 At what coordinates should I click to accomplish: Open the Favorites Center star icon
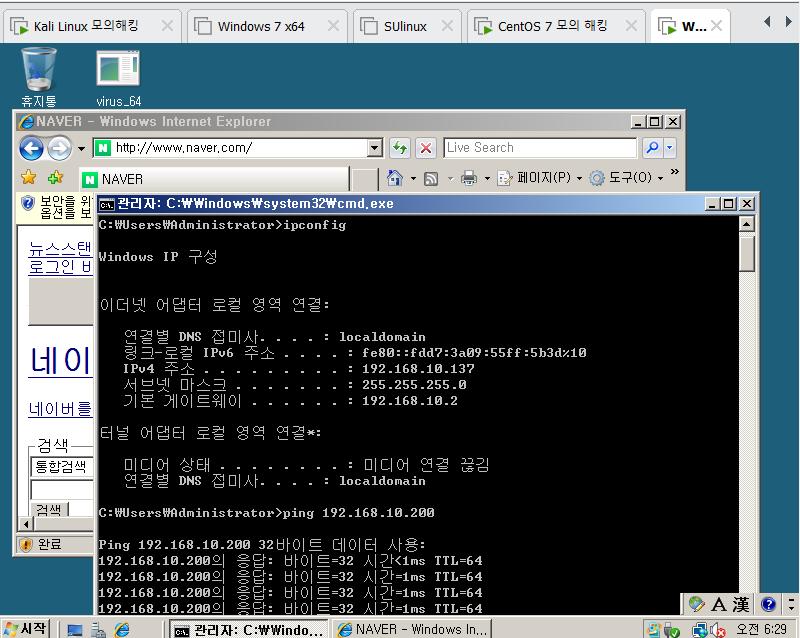point(29,178)
